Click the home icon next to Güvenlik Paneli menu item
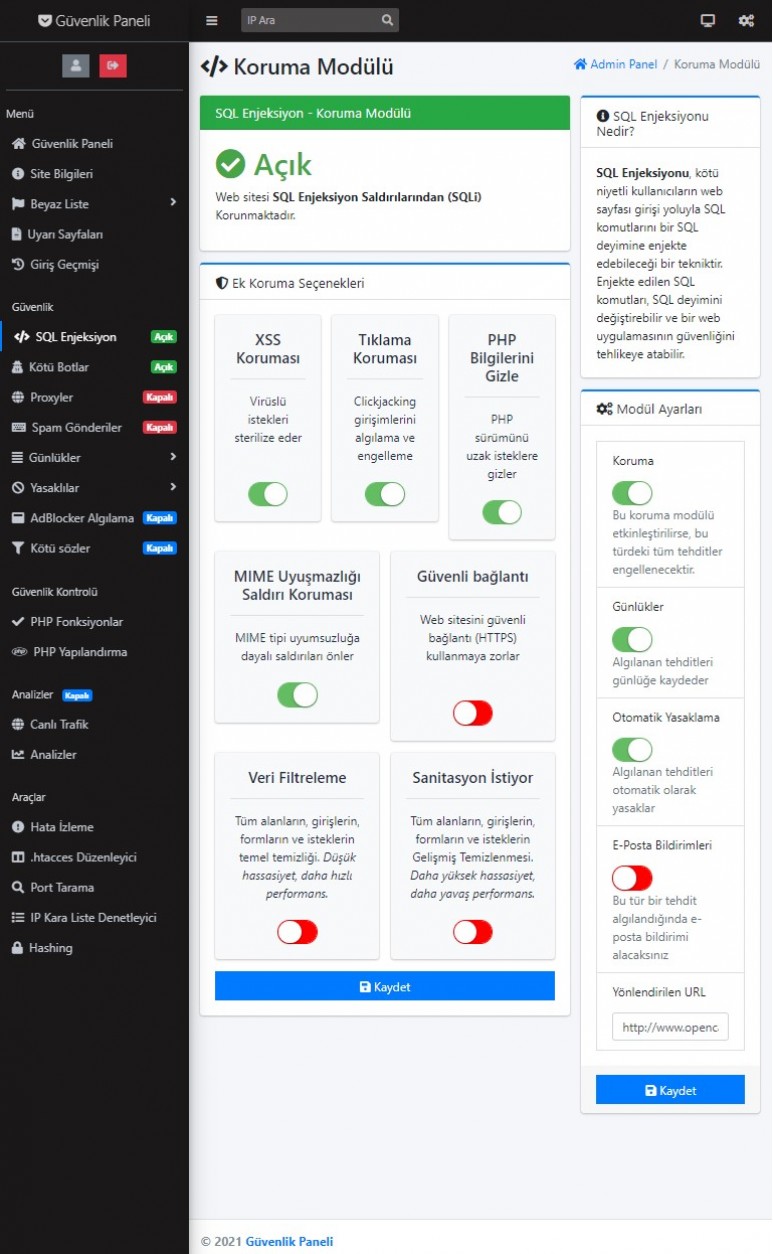The image size is (773, 1254). click(18, 144)
